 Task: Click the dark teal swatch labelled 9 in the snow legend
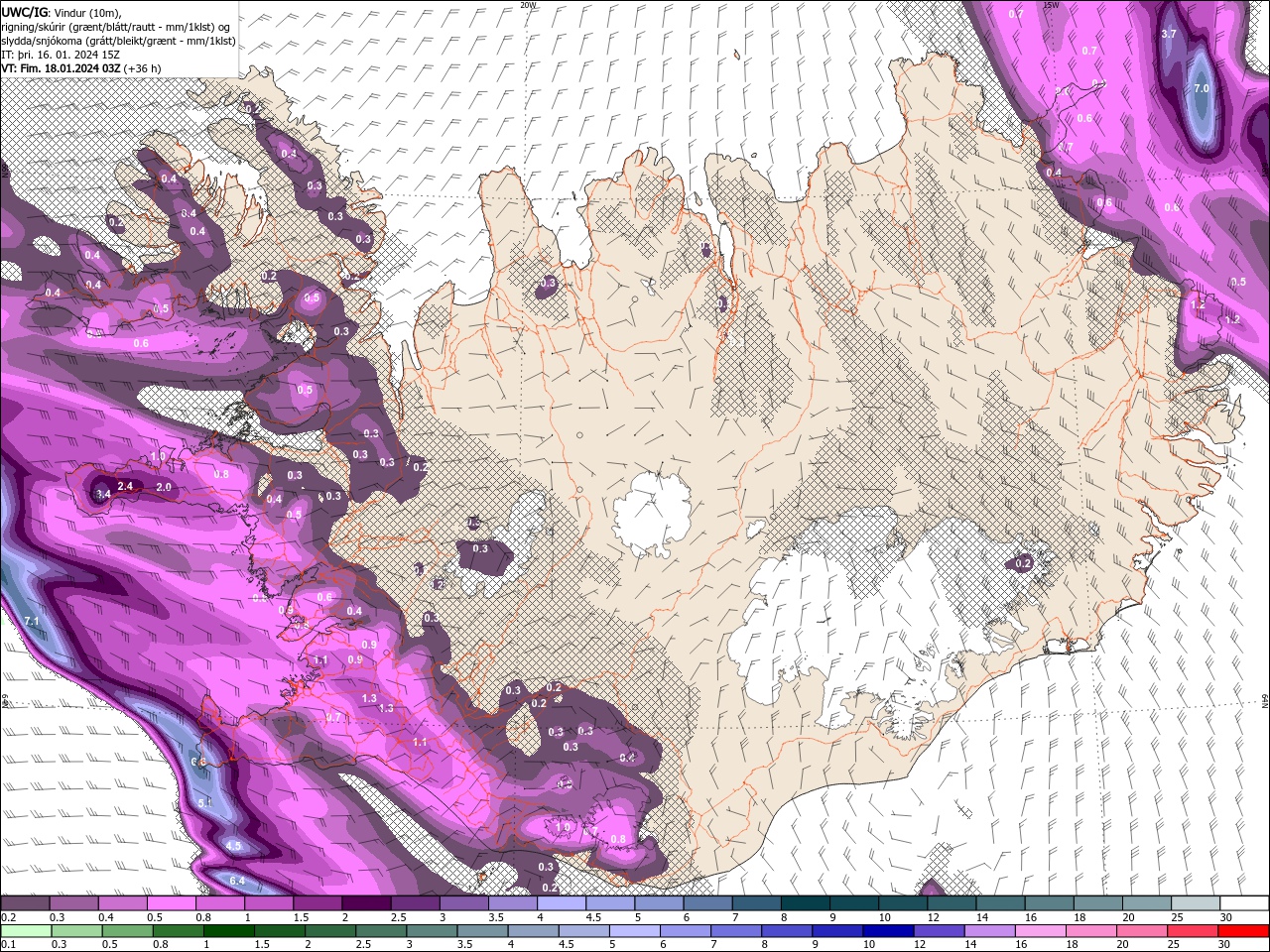coord(854,903)
